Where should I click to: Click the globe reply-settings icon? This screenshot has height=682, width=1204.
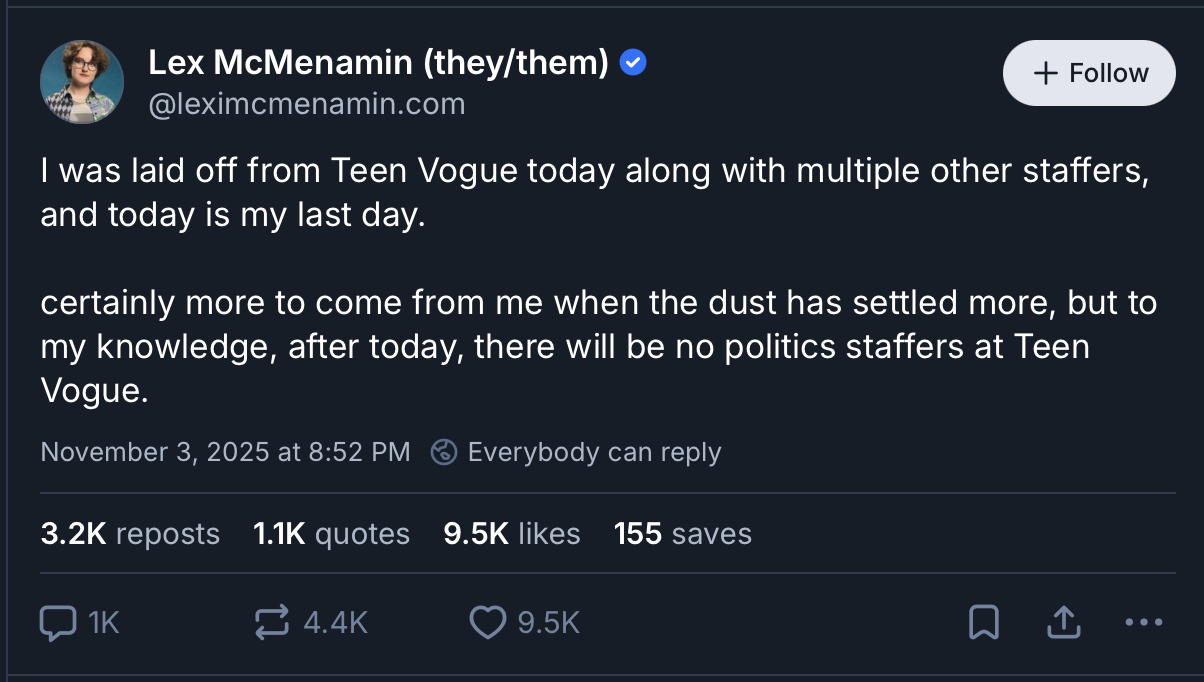[443, 452]
